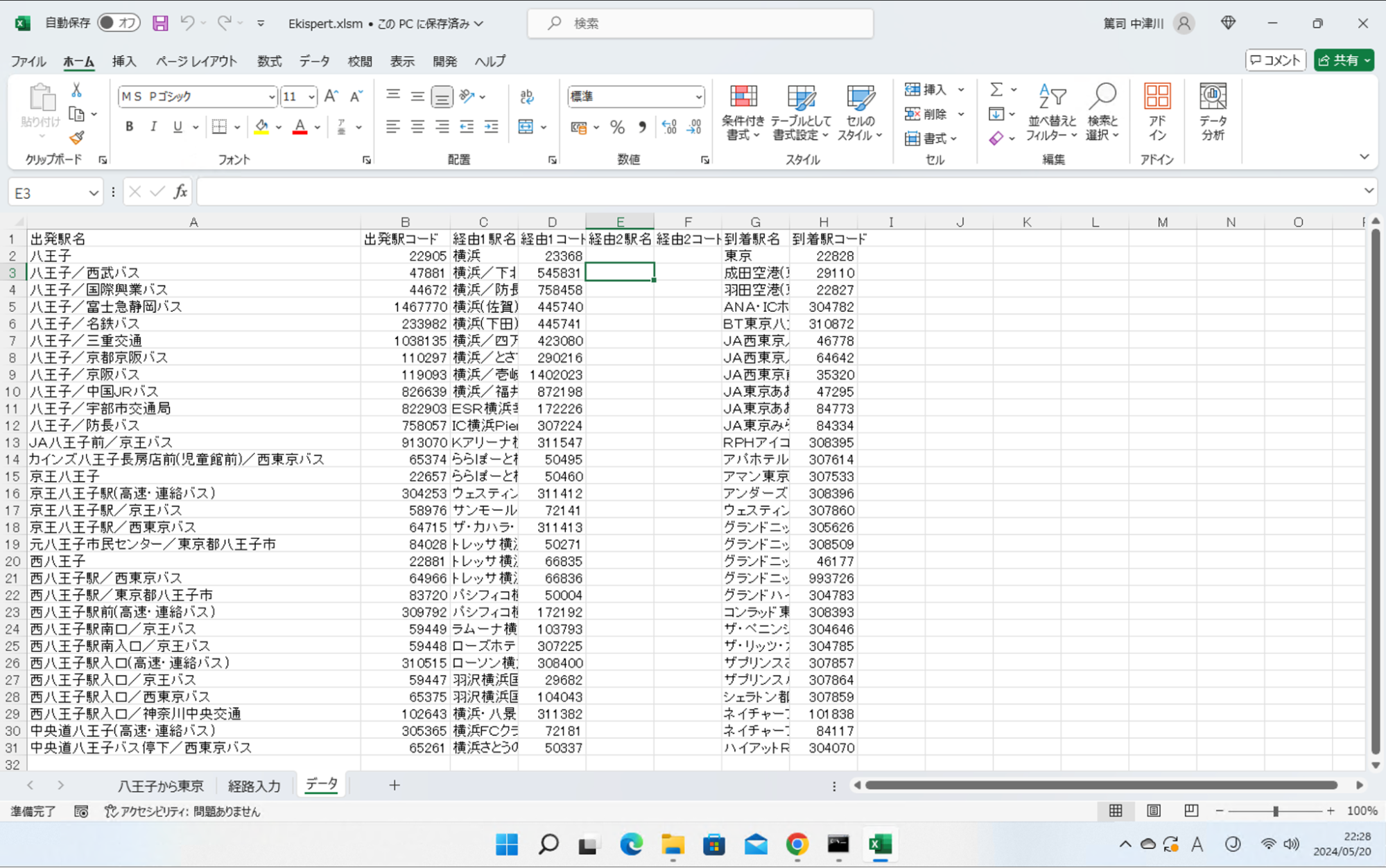Click the zoom slider in status bar
Screen dimensions: 1386x868
pyautogui.click(x=1274, y=810)
